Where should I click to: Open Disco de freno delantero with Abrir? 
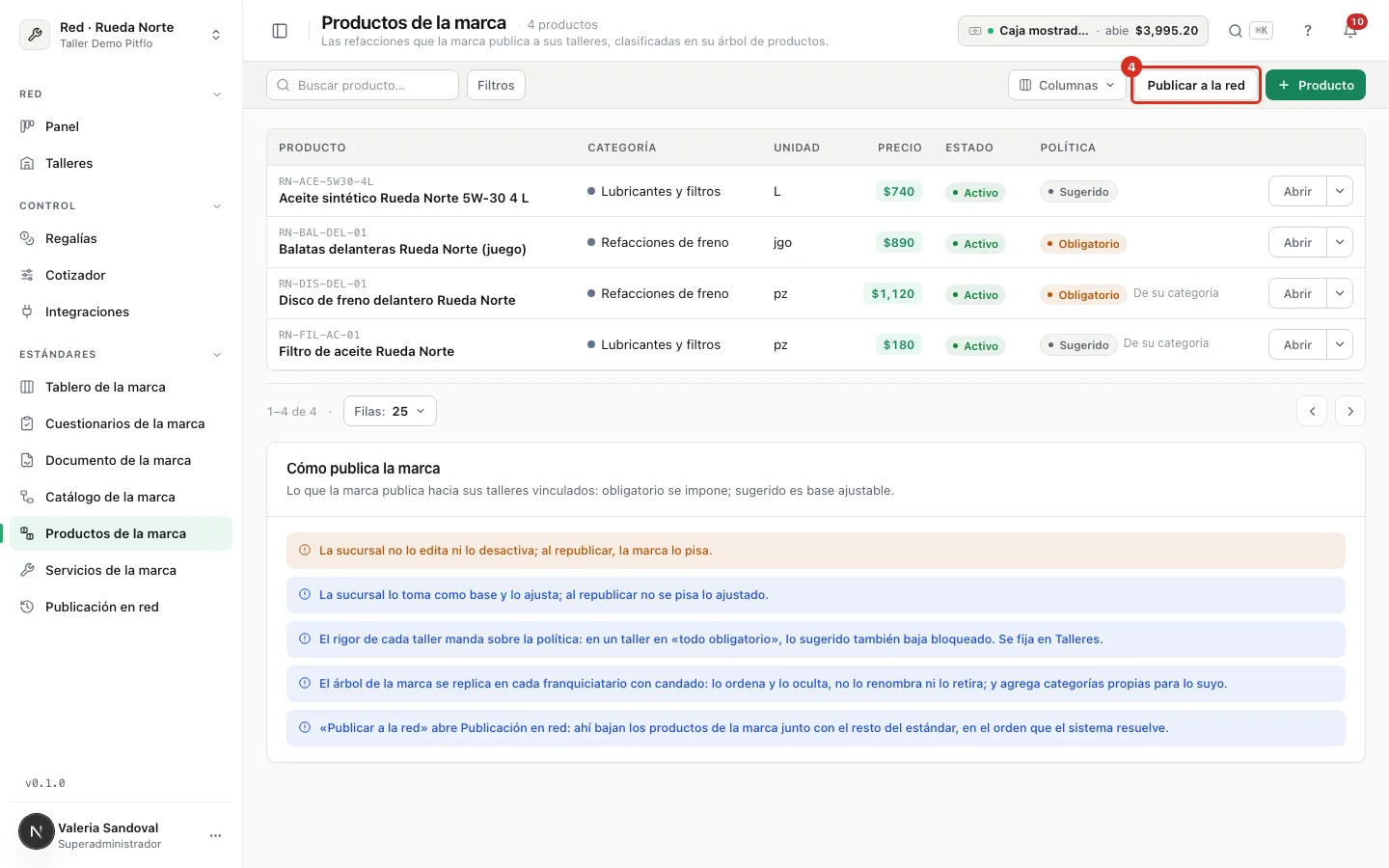pos(1297,293)
